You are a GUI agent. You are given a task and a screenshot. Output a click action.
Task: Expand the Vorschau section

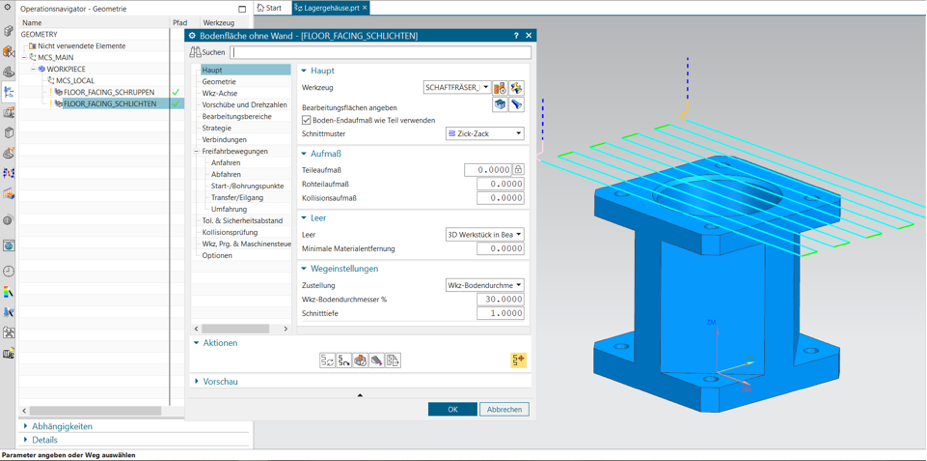click(195, 381)
